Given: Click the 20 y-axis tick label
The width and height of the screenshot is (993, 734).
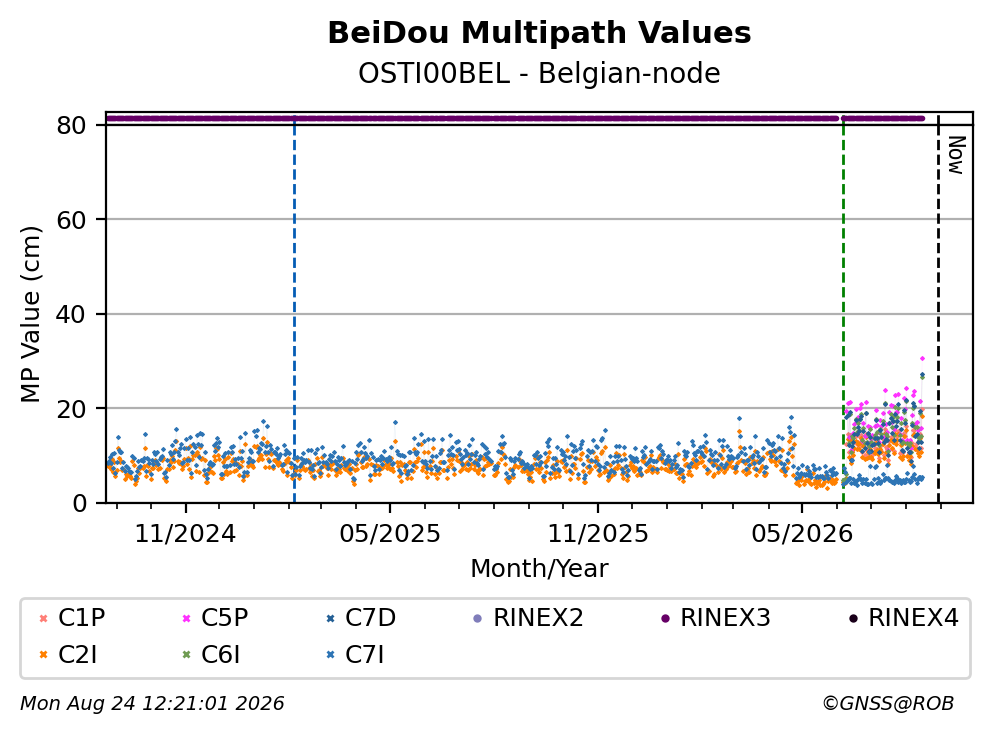Looking at the screenshot, I should (x=72, y=408).
